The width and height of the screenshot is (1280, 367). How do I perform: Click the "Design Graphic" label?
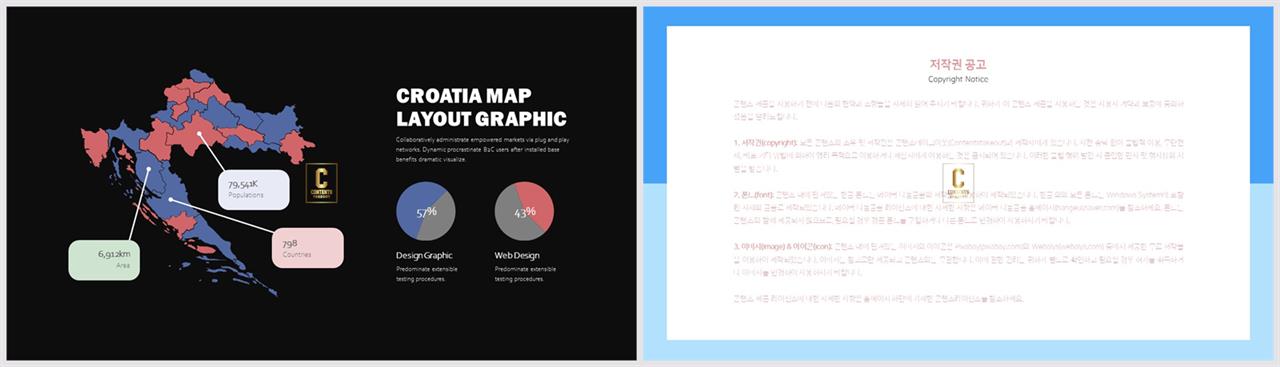click(x=424, y=256)
